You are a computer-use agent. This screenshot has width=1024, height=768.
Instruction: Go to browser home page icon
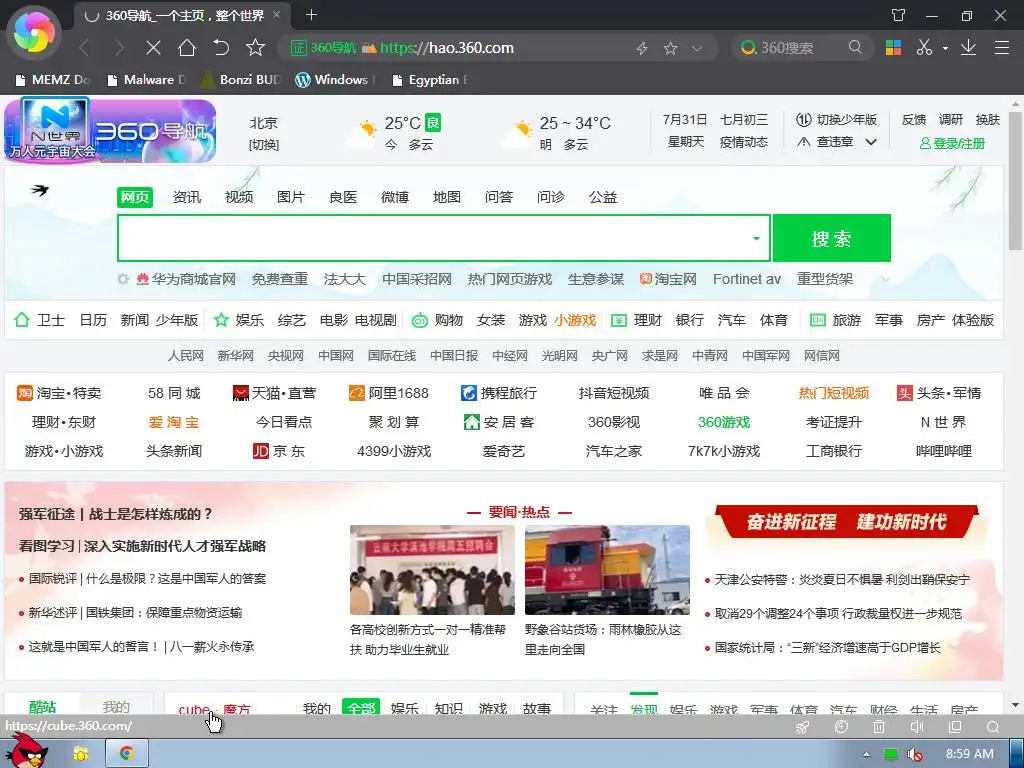pyautogui.click(x=187, y=48)
